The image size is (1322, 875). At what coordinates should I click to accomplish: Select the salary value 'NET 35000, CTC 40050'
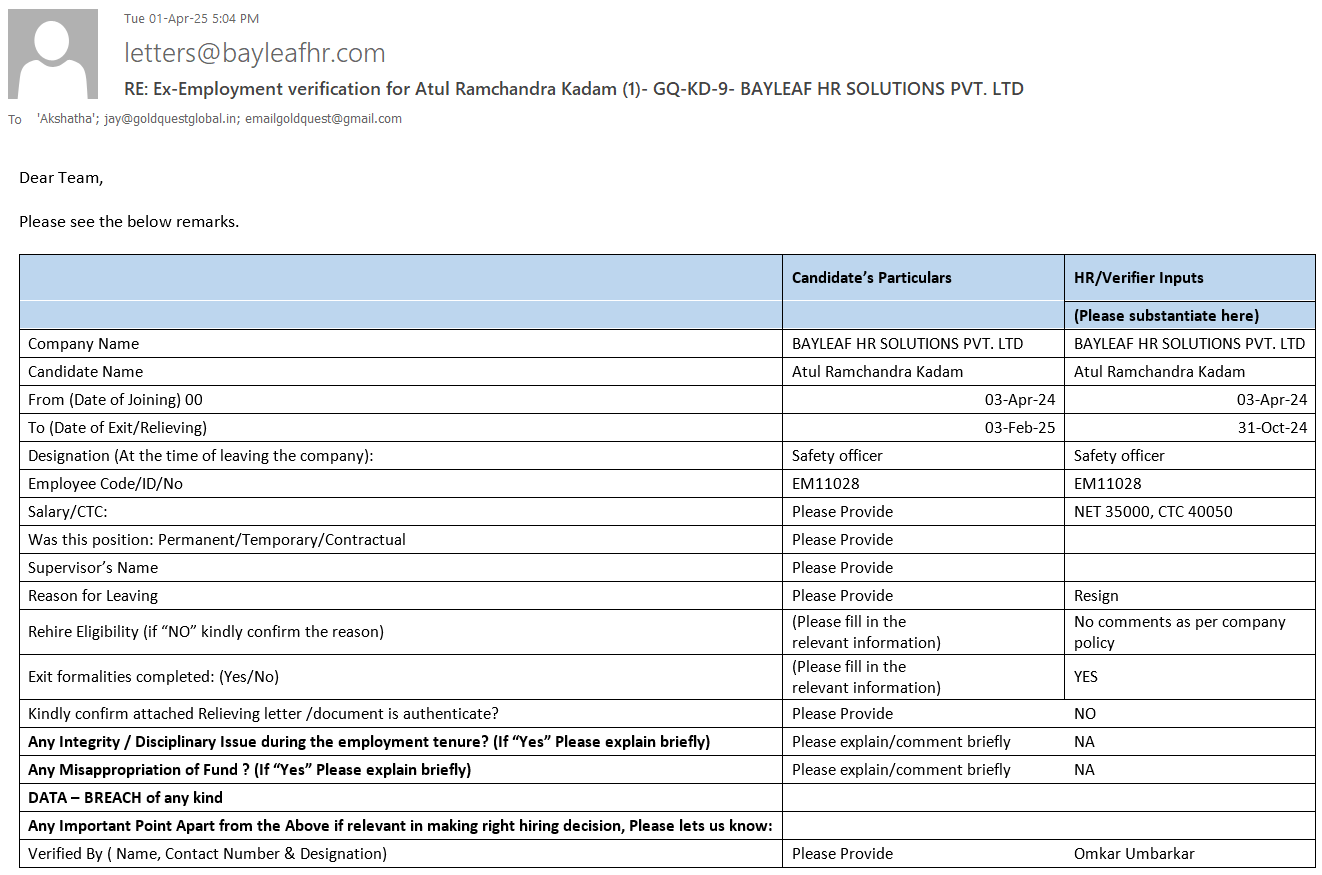coord(1154,512)
